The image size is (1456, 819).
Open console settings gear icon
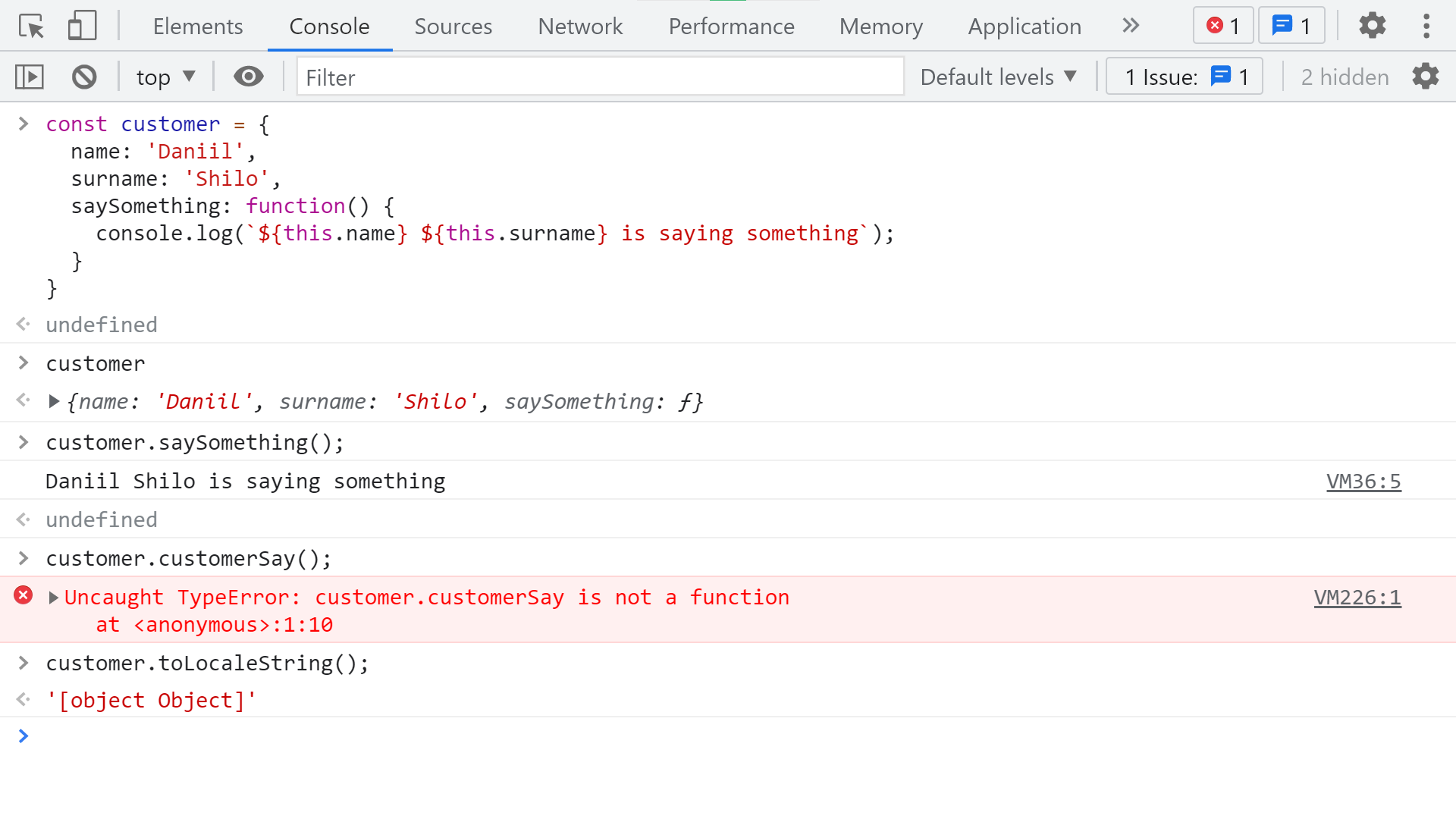[x=1425, y=77]
